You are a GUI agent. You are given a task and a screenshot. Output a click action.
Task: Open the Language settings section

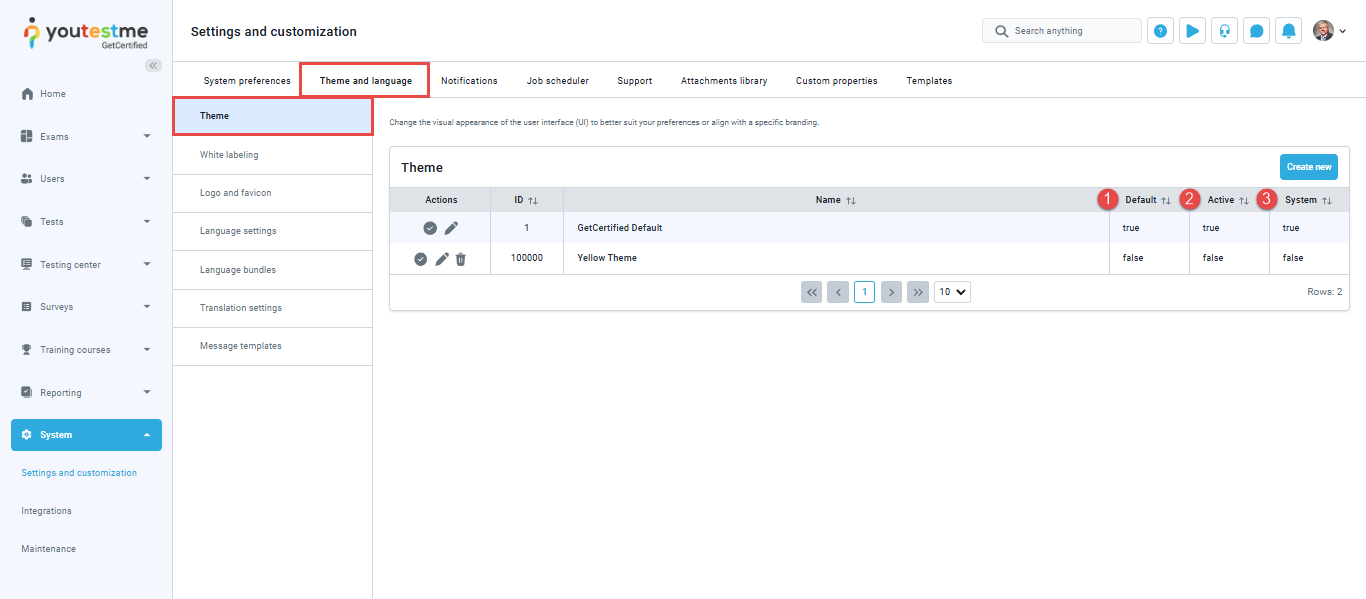238,231
